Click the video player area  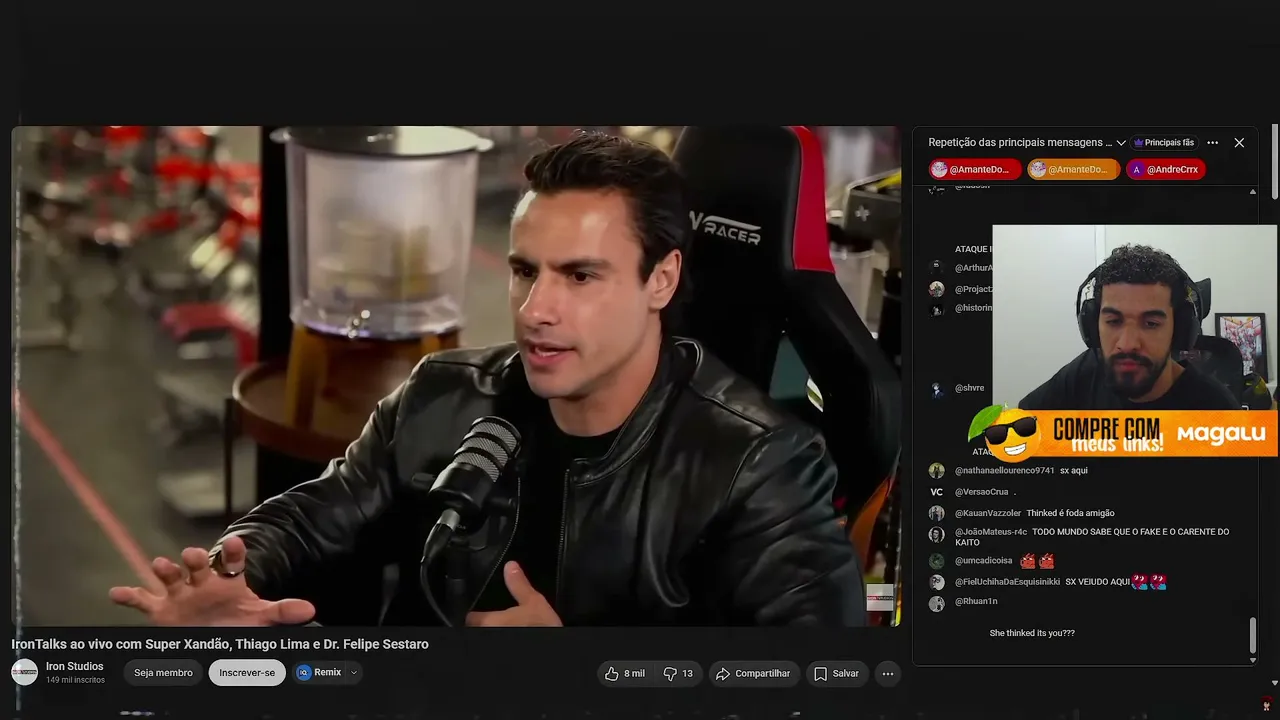coord(456,376)
